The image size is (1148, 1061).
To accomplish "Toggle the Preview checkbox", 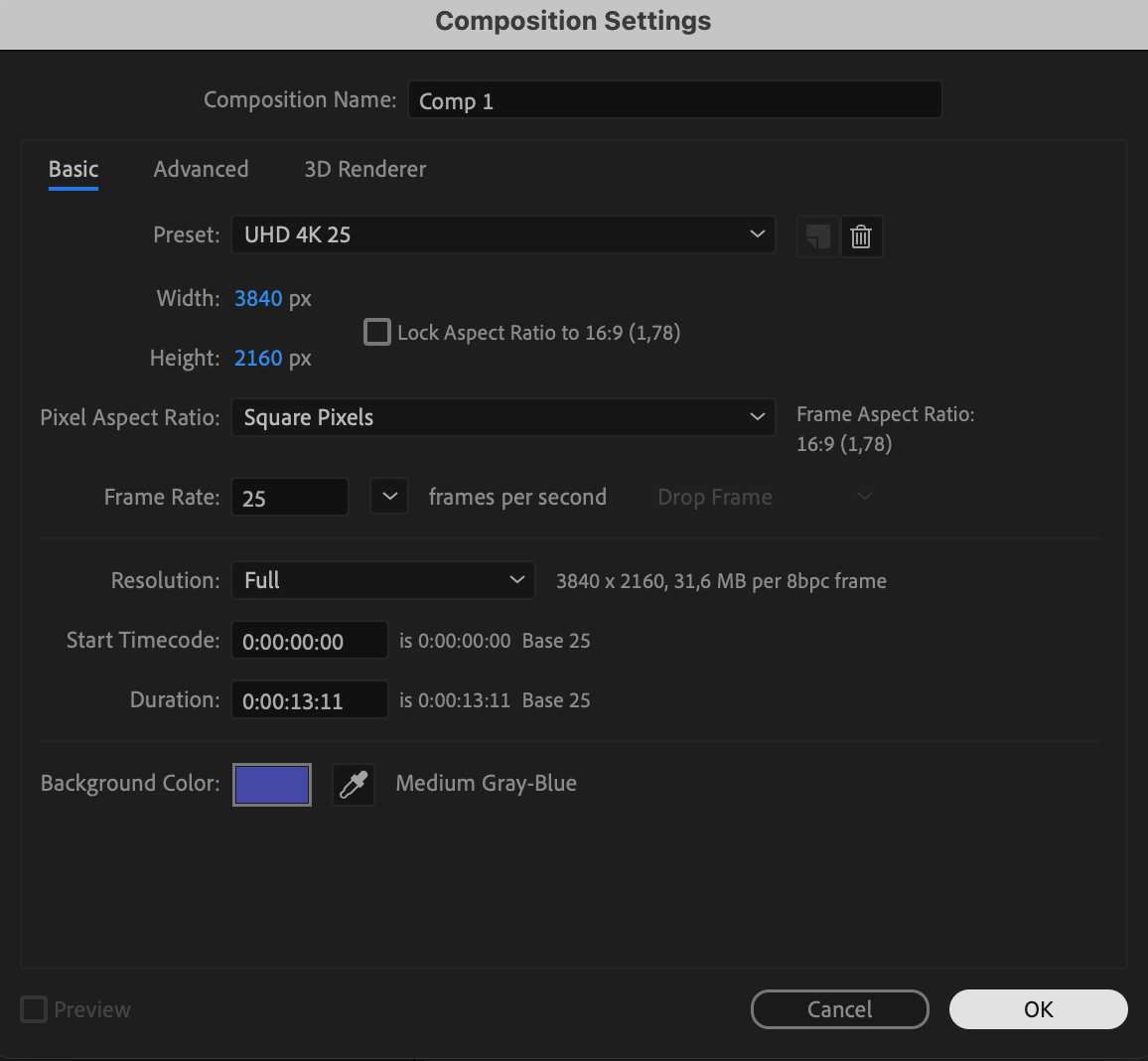I will (x=34, y=1009).
